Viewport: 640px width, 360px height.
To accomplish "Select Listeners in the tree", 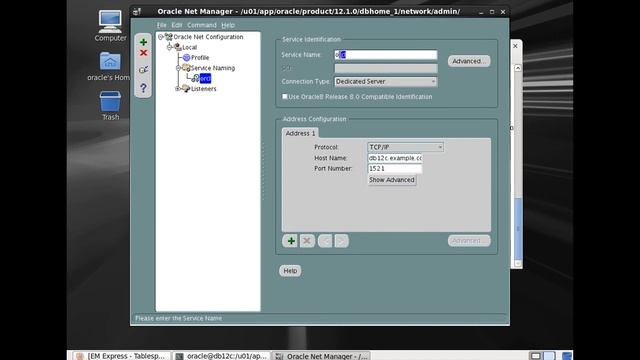I will point(204,89).
